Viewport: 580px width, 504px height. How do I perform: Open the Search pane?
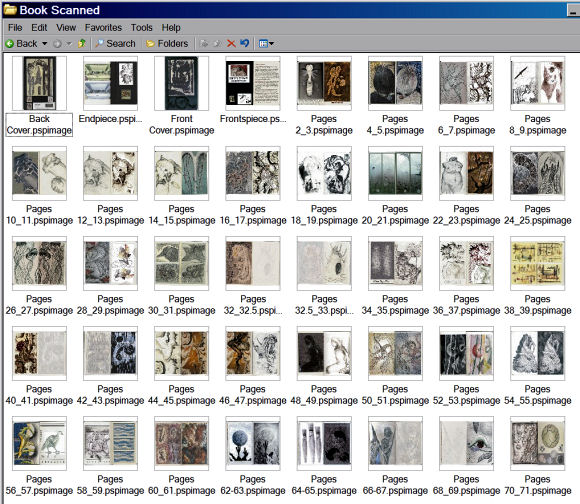coord(115,44)
